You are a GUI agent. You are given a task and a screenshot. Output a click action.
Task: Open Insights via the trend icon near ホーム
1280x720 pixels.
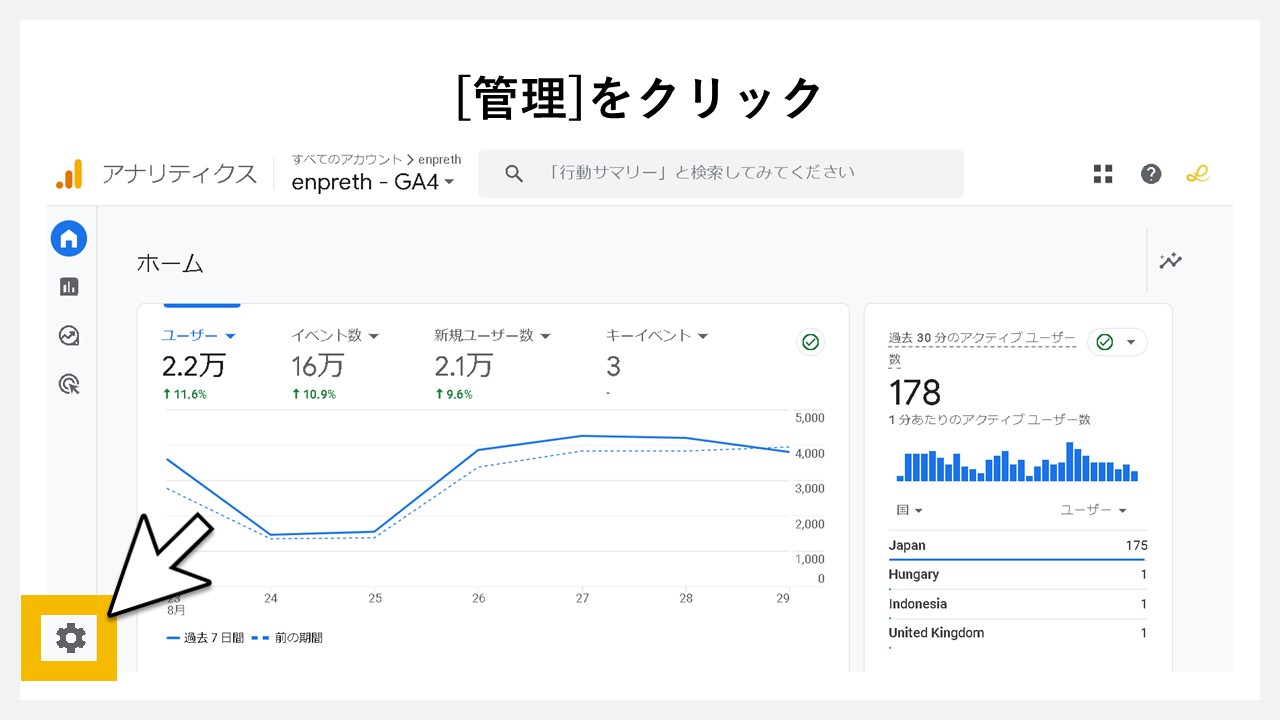tap(1170, 261)
